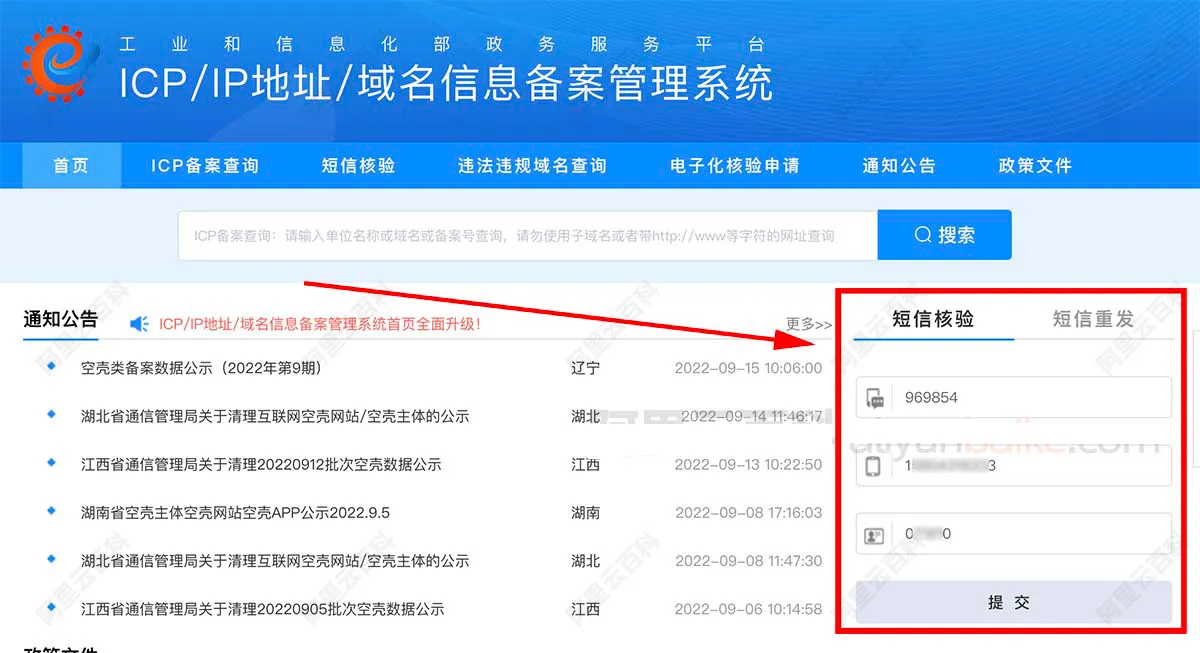
Task: Click the 更多>> link
Action: pos(811,323)
